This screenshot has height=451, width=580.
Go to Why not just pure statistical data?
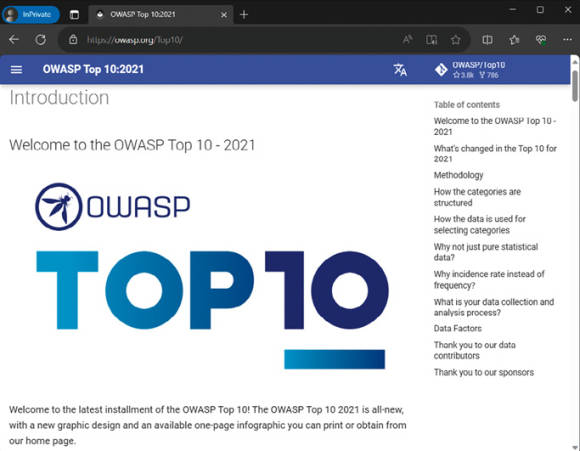coord(486,252)
